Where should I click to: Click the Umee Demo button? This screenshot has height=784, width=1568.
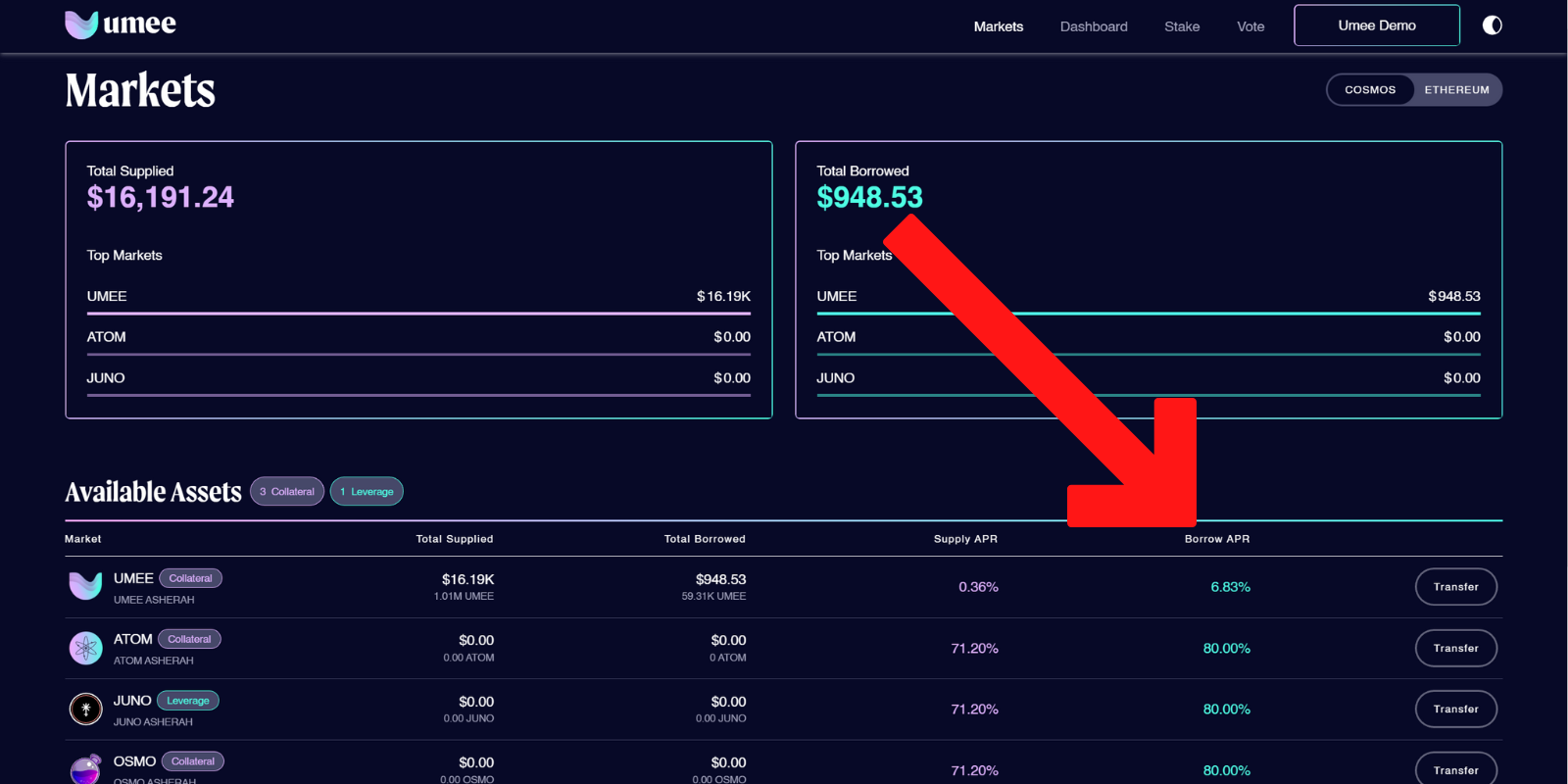(1376, 25)
